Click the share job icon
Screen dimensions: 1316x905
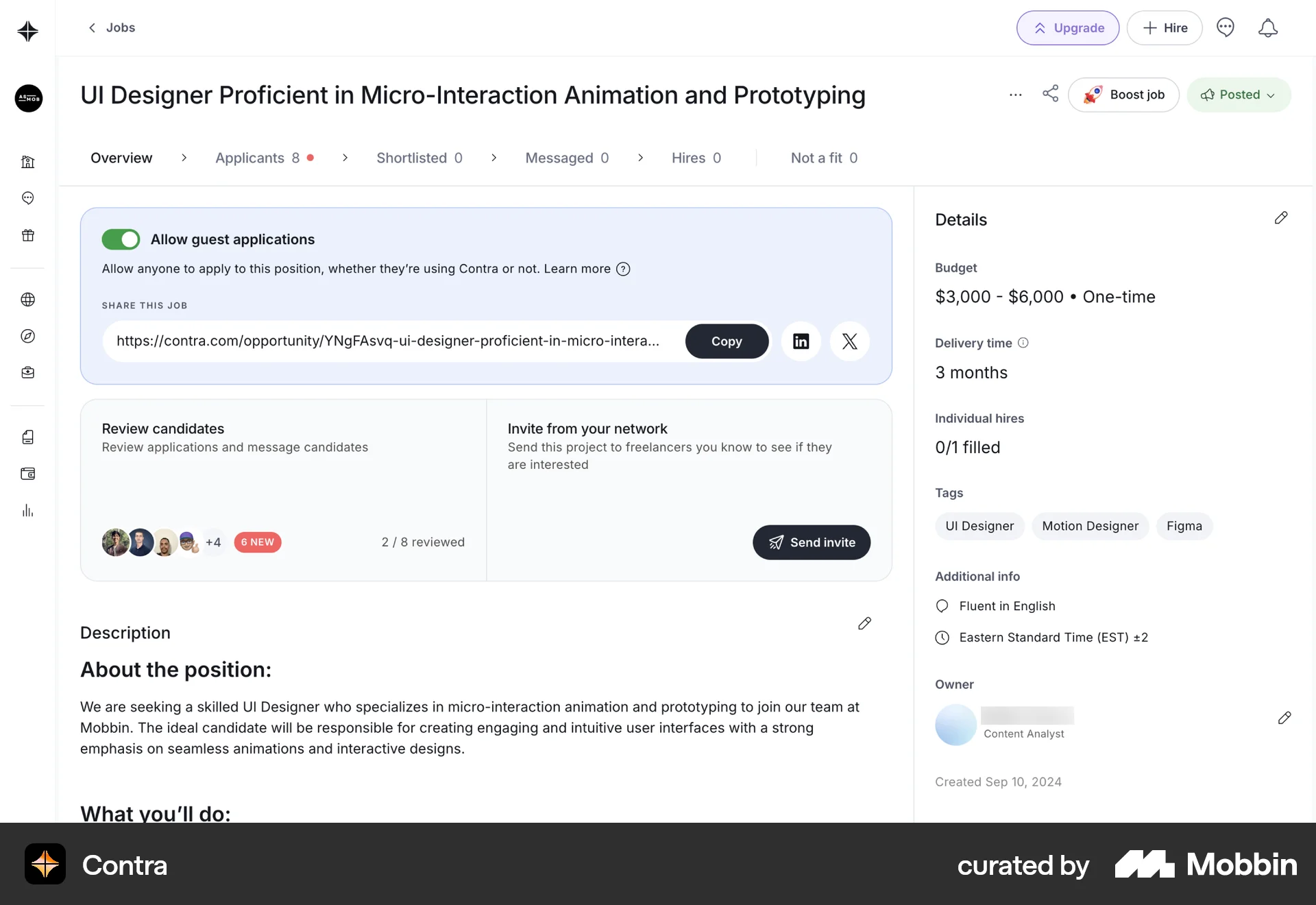click(x=1050, y=94)
